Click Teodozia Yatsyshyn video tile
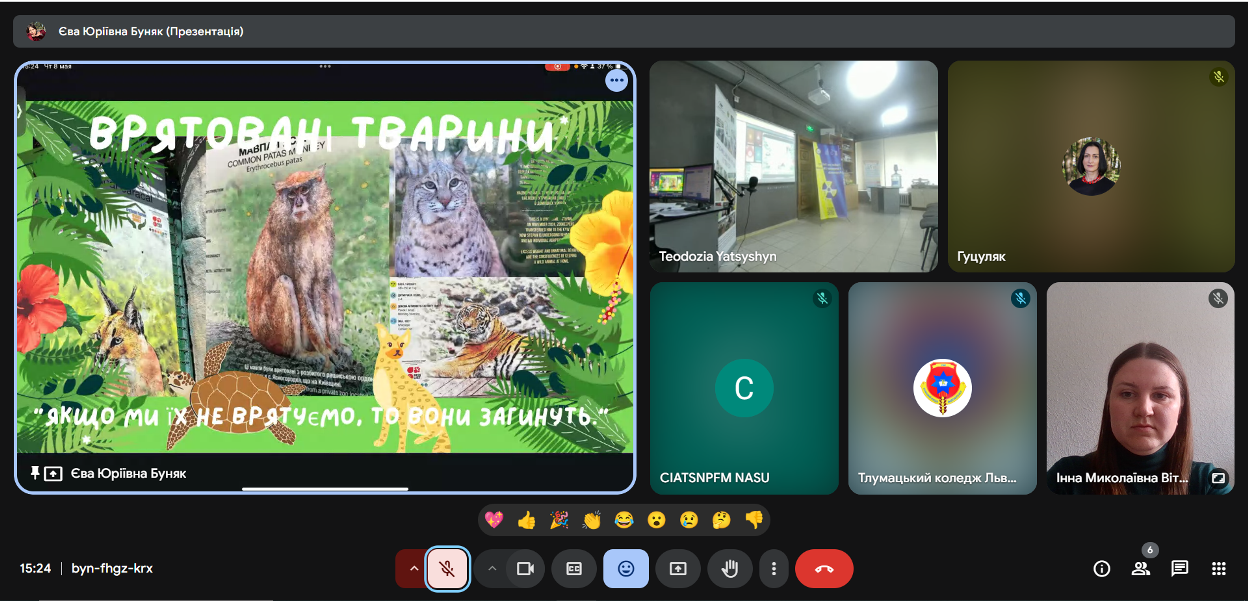 [793, 166]
